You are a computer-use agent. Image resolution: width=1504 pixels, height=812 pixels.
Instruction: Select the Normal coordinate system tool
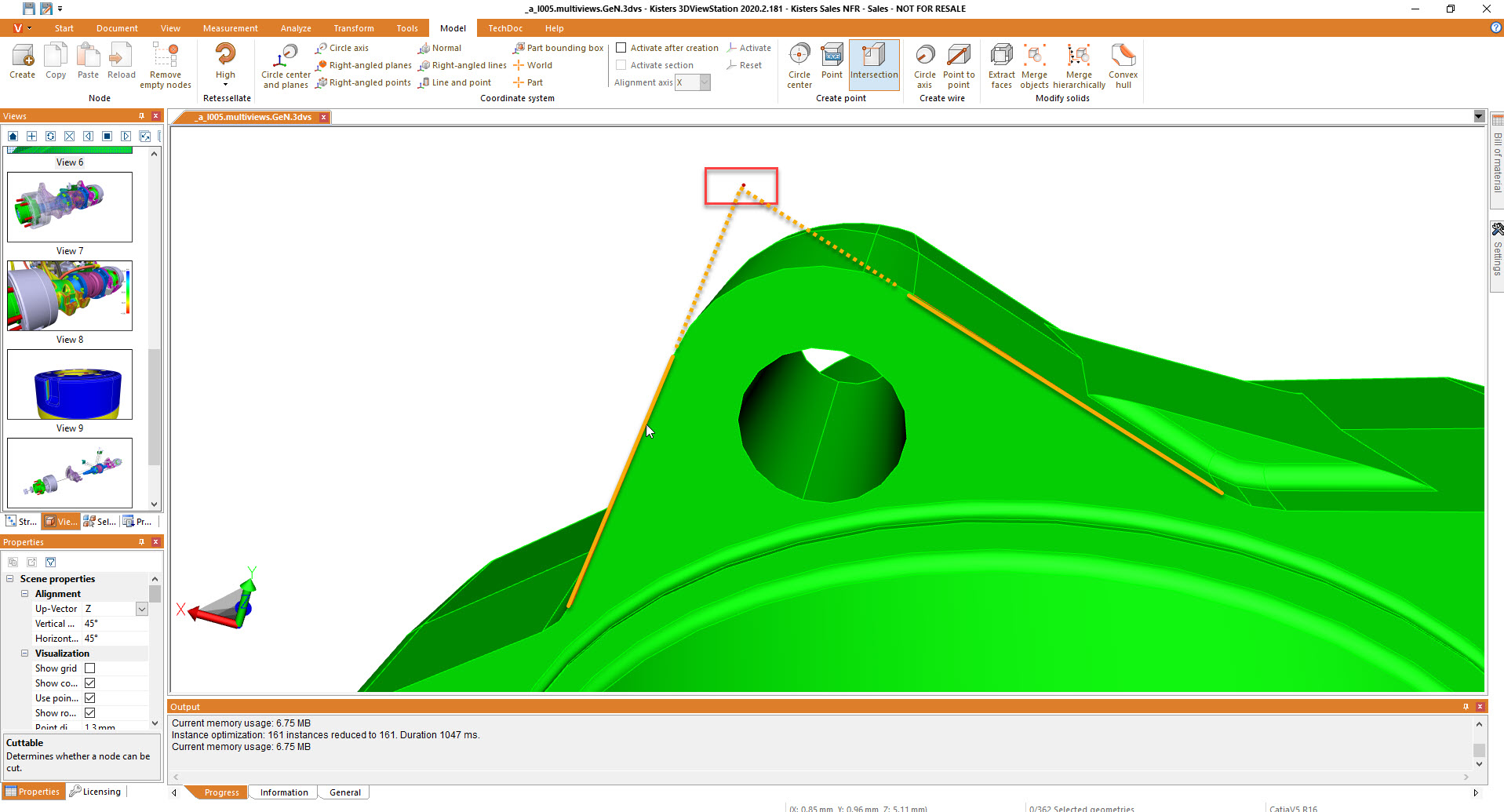click(439, 48)
